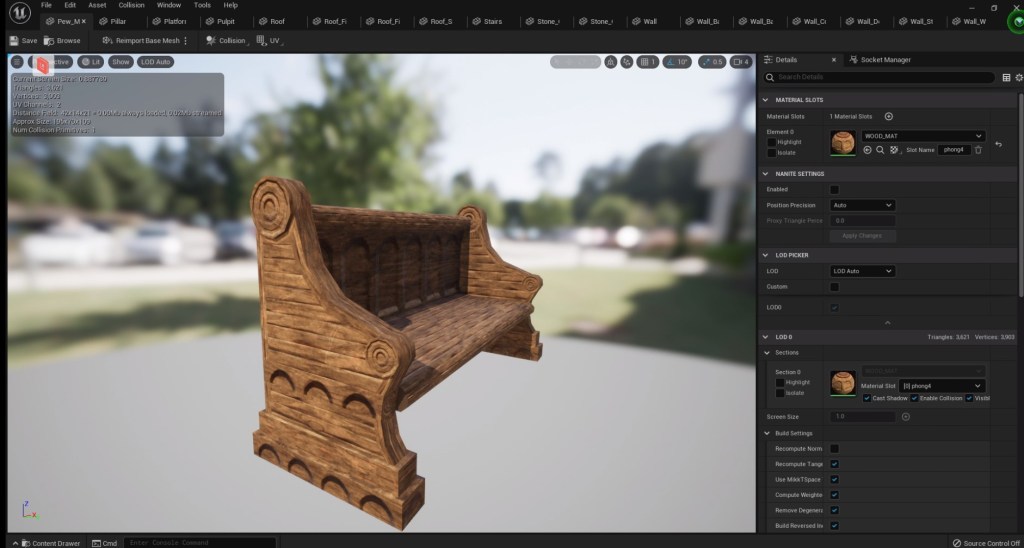Delete the phong4 material slot with trash icon
The height and width of the screenshot is (548, 1024).
coord(978,150)
